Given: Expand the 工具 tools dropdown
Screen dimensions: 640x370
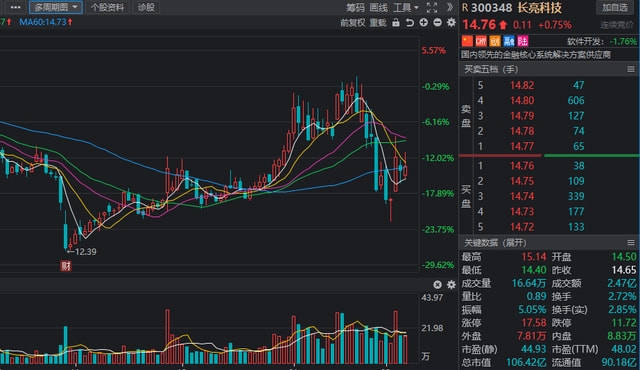Looking at the screenshot, I should coord(406,7).
